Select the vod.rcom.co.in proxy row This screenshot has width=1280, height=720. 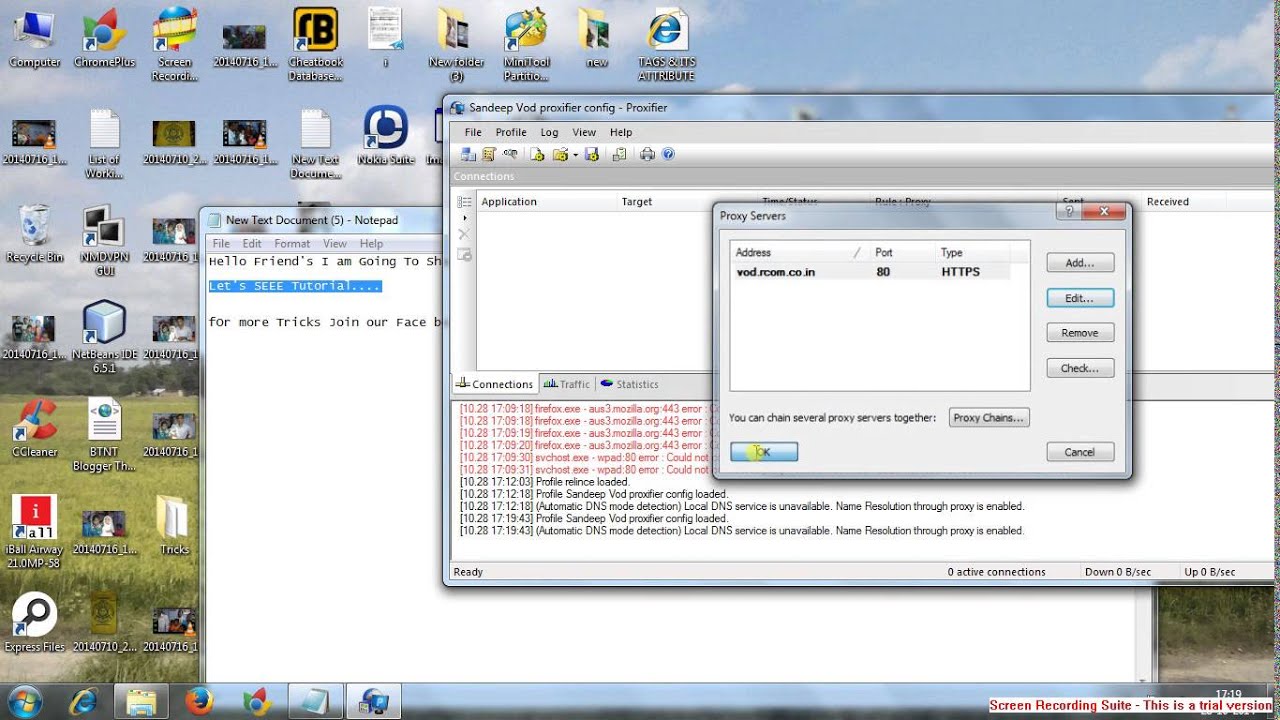pos(870,272)
